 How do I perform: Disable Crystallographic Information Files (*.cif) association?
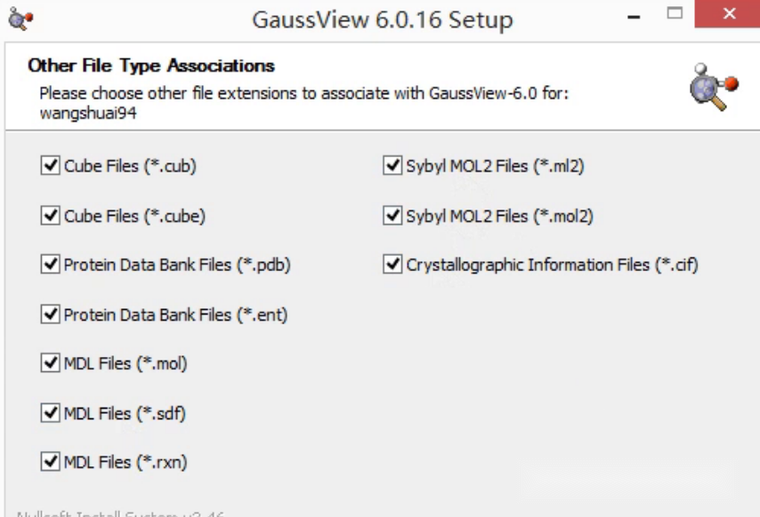pos(393,265)
